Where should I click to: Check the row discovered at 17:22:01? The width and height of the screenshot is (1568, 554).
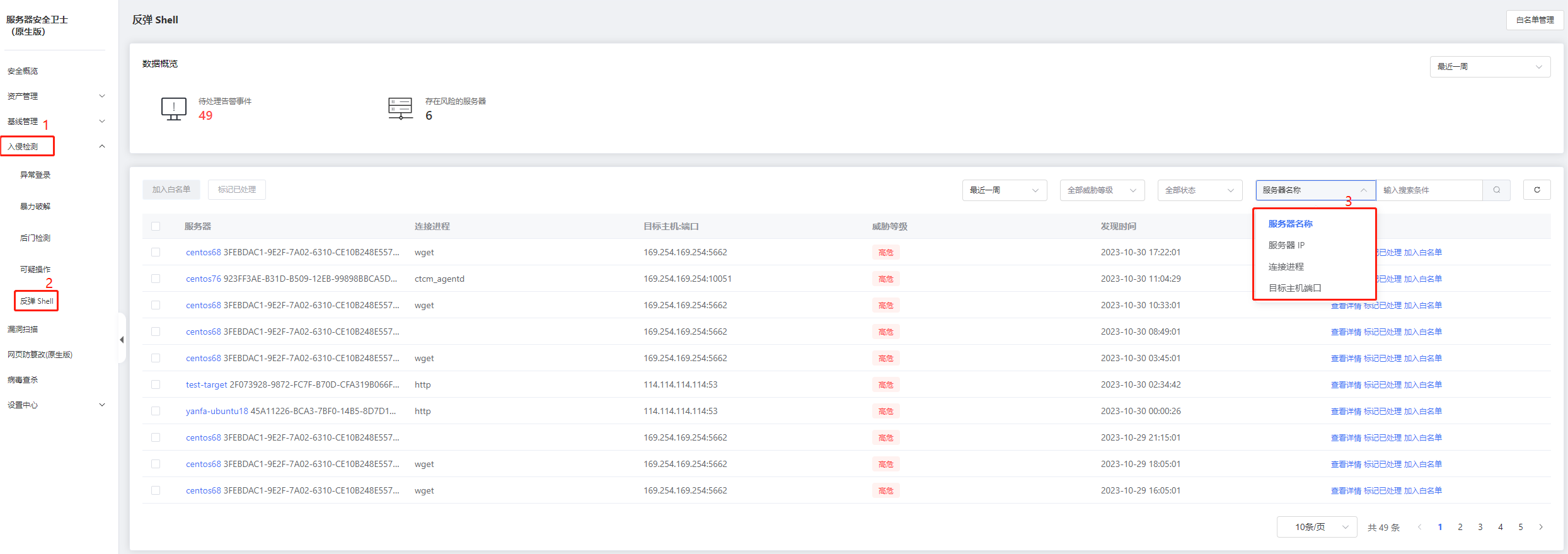point(156,252)
